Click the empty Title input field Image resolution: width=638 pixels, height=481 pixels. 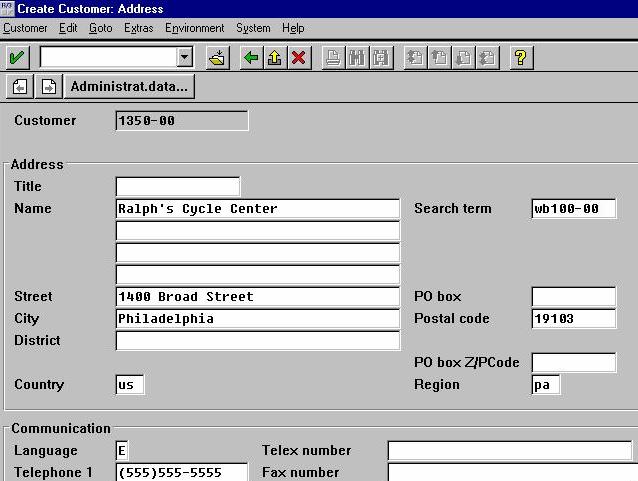178,187
